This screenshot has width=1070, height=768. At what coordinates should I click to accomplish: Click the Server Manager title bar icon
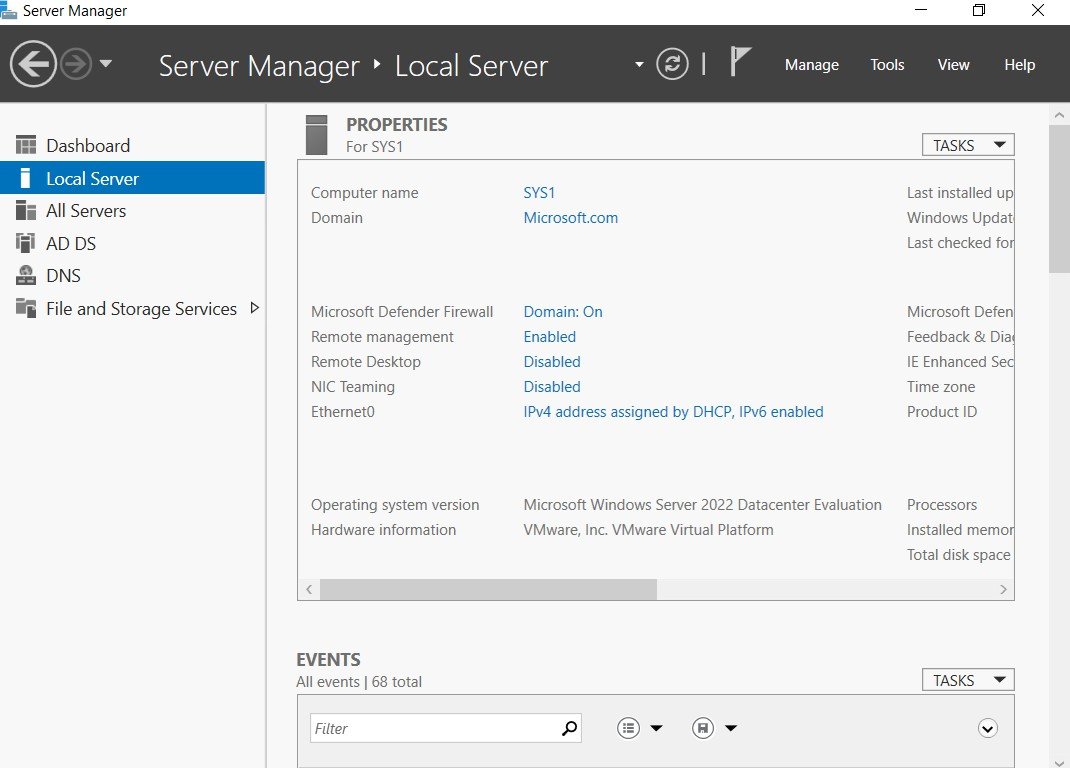(8, 10)
